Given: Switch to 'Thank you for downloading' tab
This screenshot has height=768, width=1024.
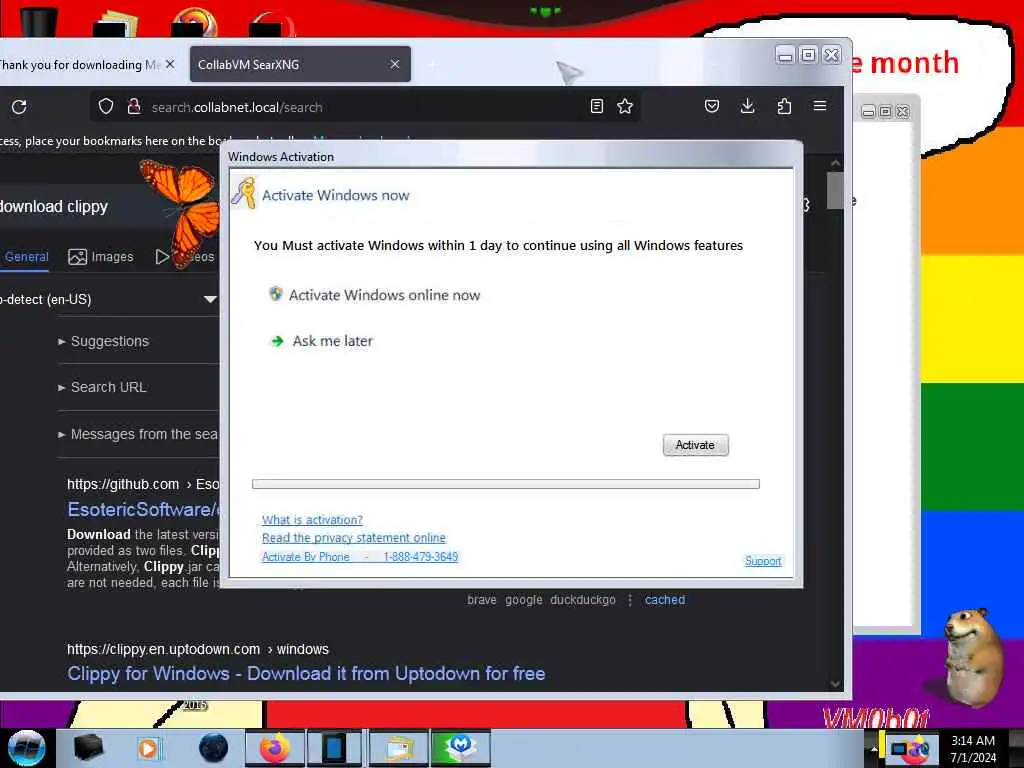Looking at the screenshot, I should [78, 65].
